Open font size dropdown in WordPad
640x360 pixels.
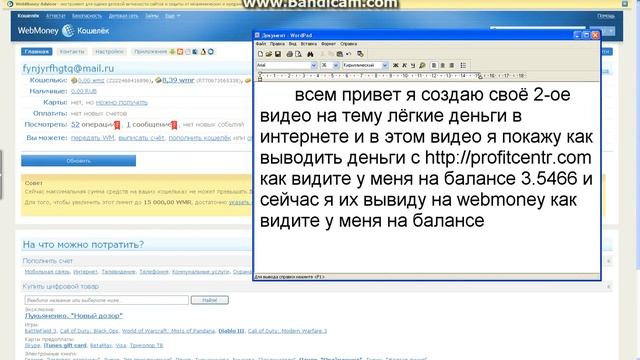[x=336, y=65]
